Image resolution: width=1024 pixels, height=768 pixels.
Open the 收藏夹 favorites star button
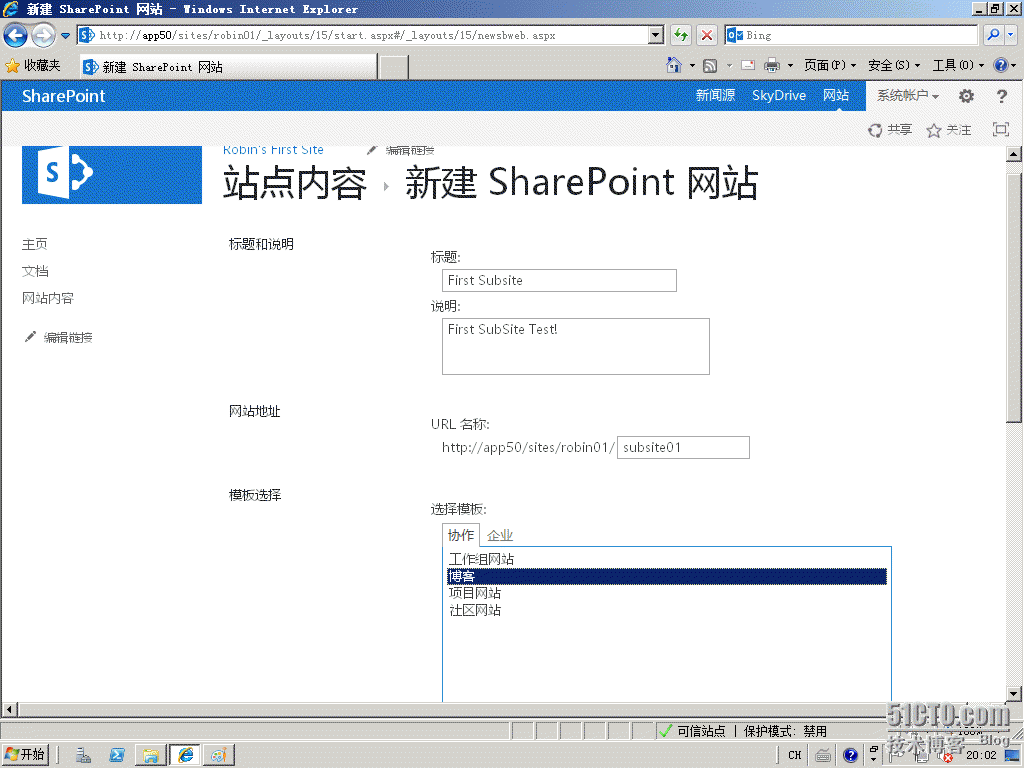pyautogui.click(x=33, y=65)
